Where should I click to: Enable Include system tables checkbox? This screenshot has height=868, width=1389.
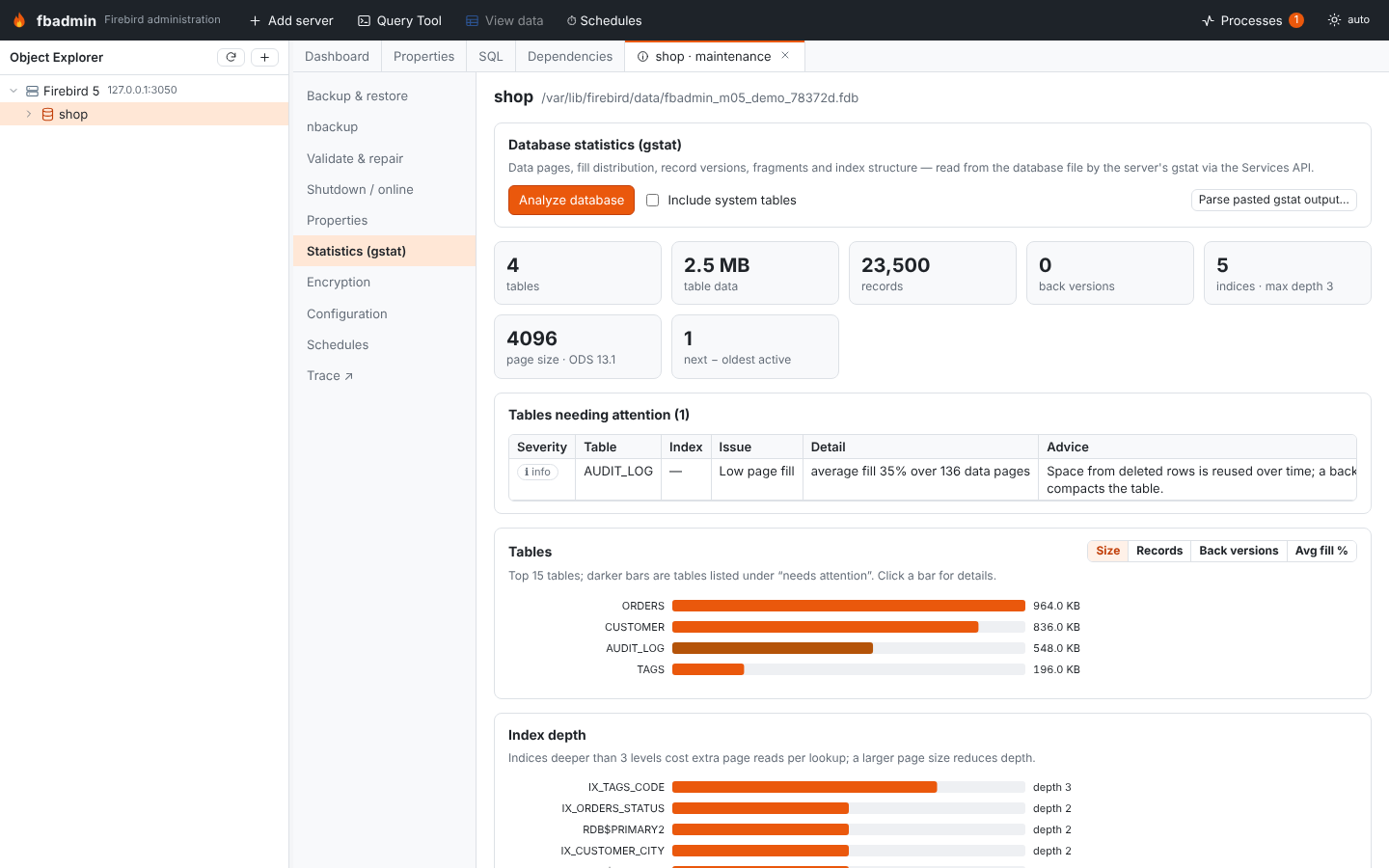coord(653,201)
